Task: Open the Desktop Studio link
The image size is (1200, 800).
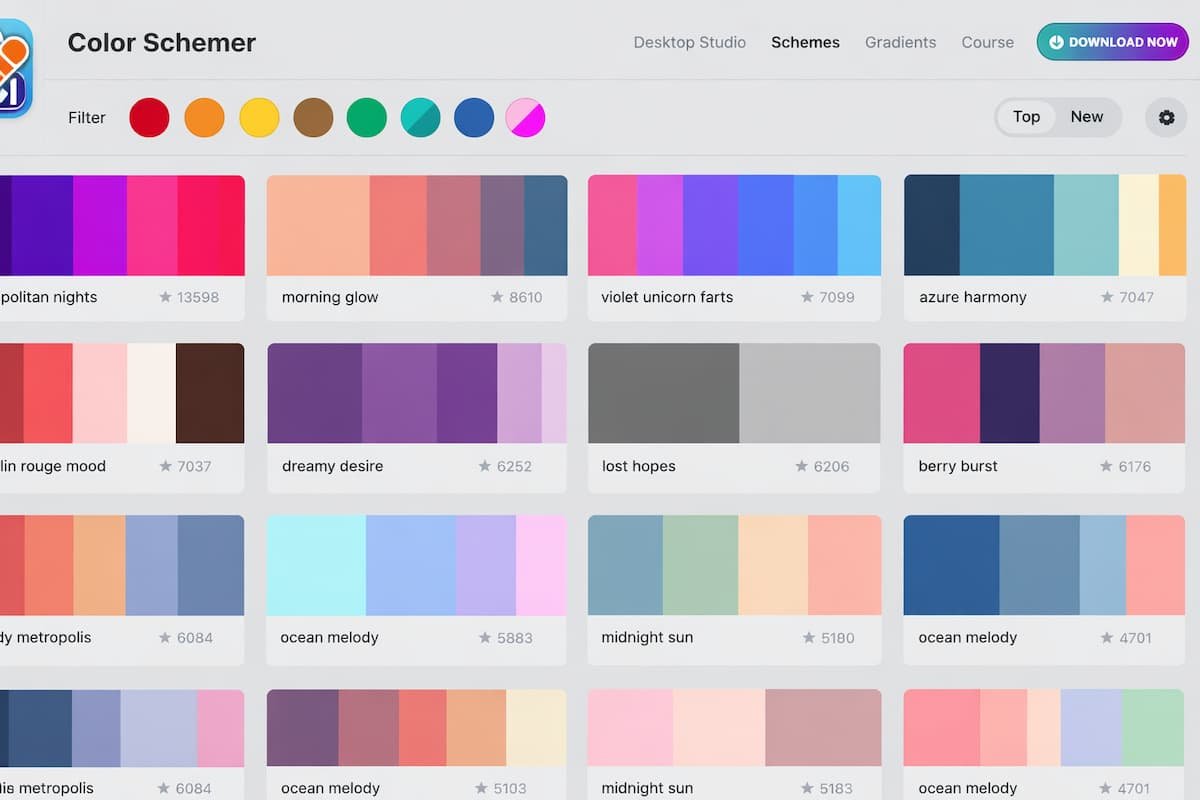Action: pos(689,42)
